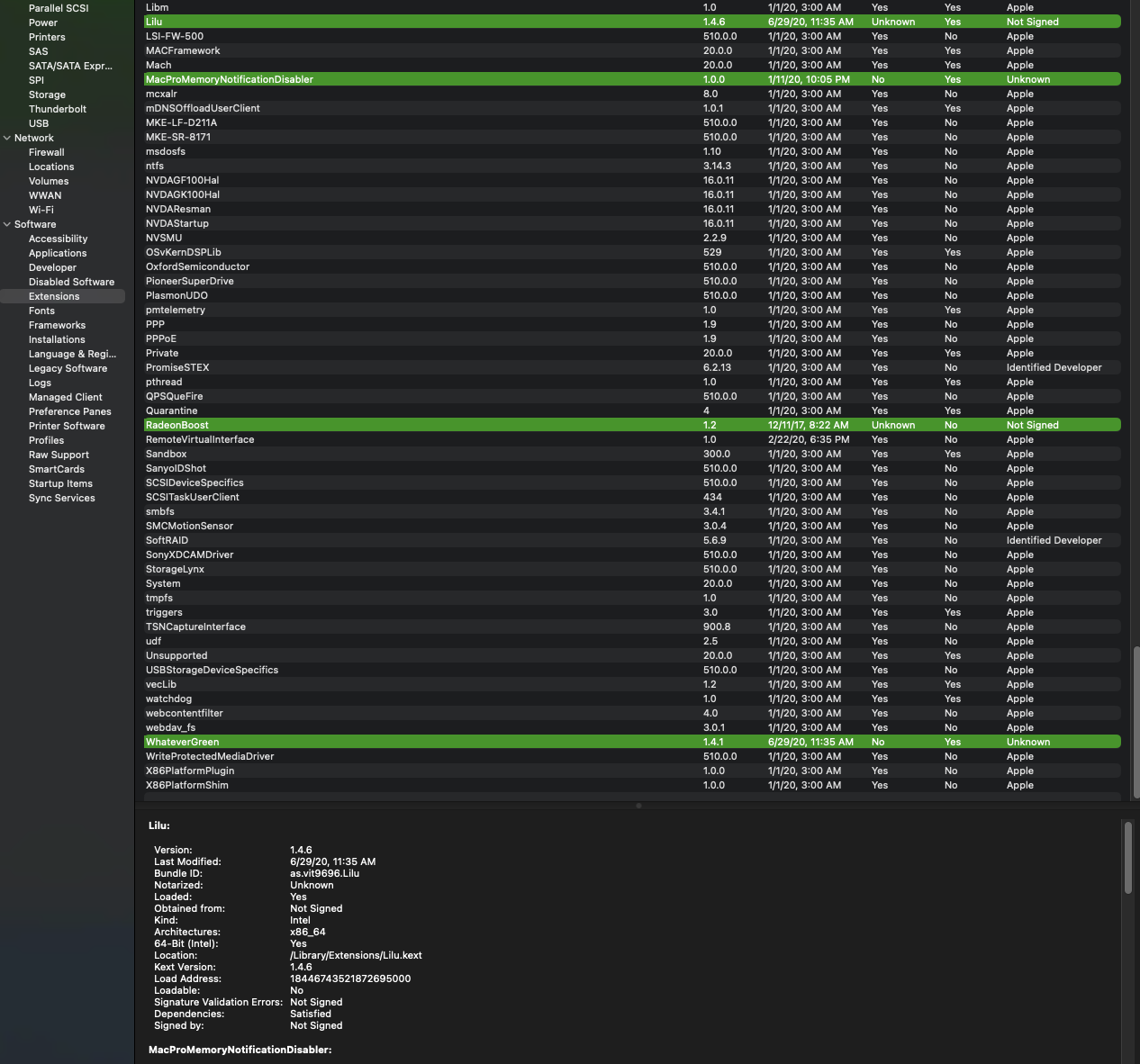The image size is (1140, 1064).
Task: Open Printer Software in sidebar
Action: pyautogui.click(x=67, y=426)
